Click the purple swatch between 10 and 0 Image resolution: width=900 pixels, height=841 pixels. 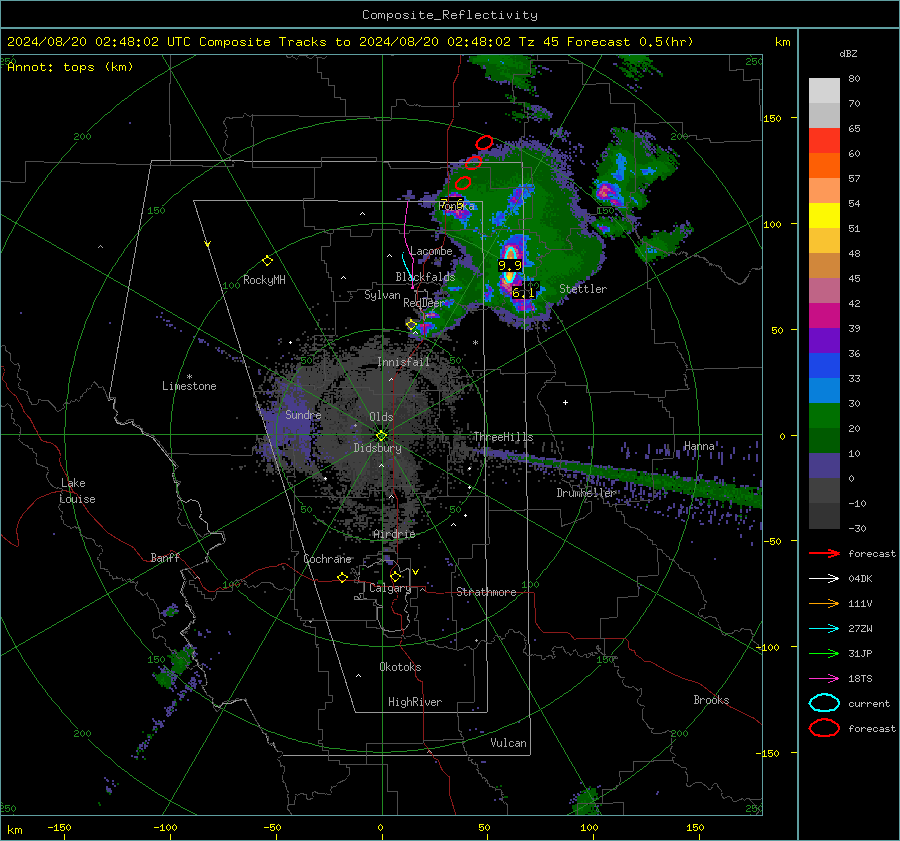pyautogui.click(x=824, y=466)
